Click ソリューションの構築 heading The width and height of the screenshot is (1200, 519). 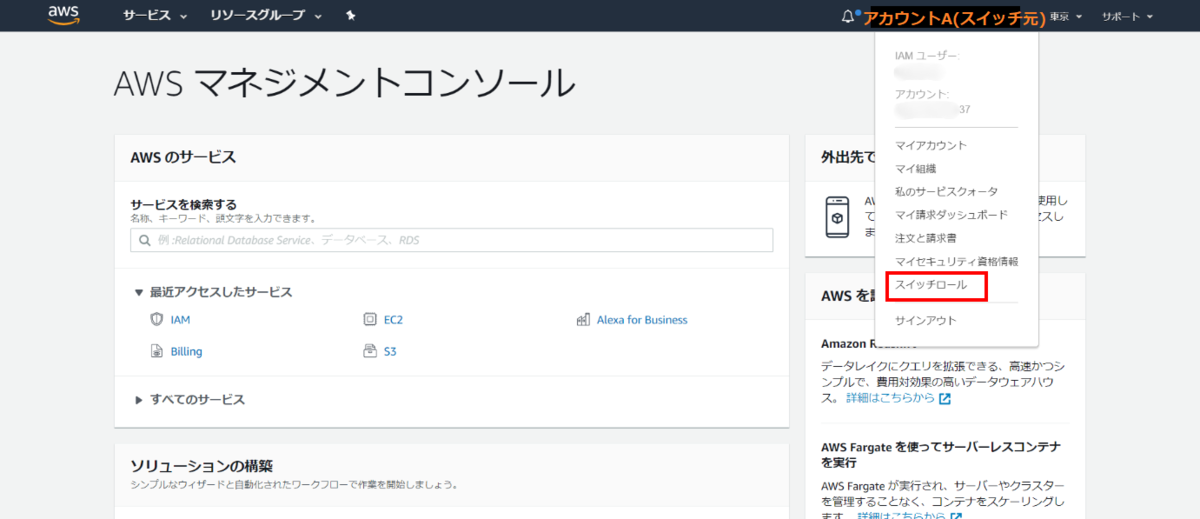tap(201, 466)
